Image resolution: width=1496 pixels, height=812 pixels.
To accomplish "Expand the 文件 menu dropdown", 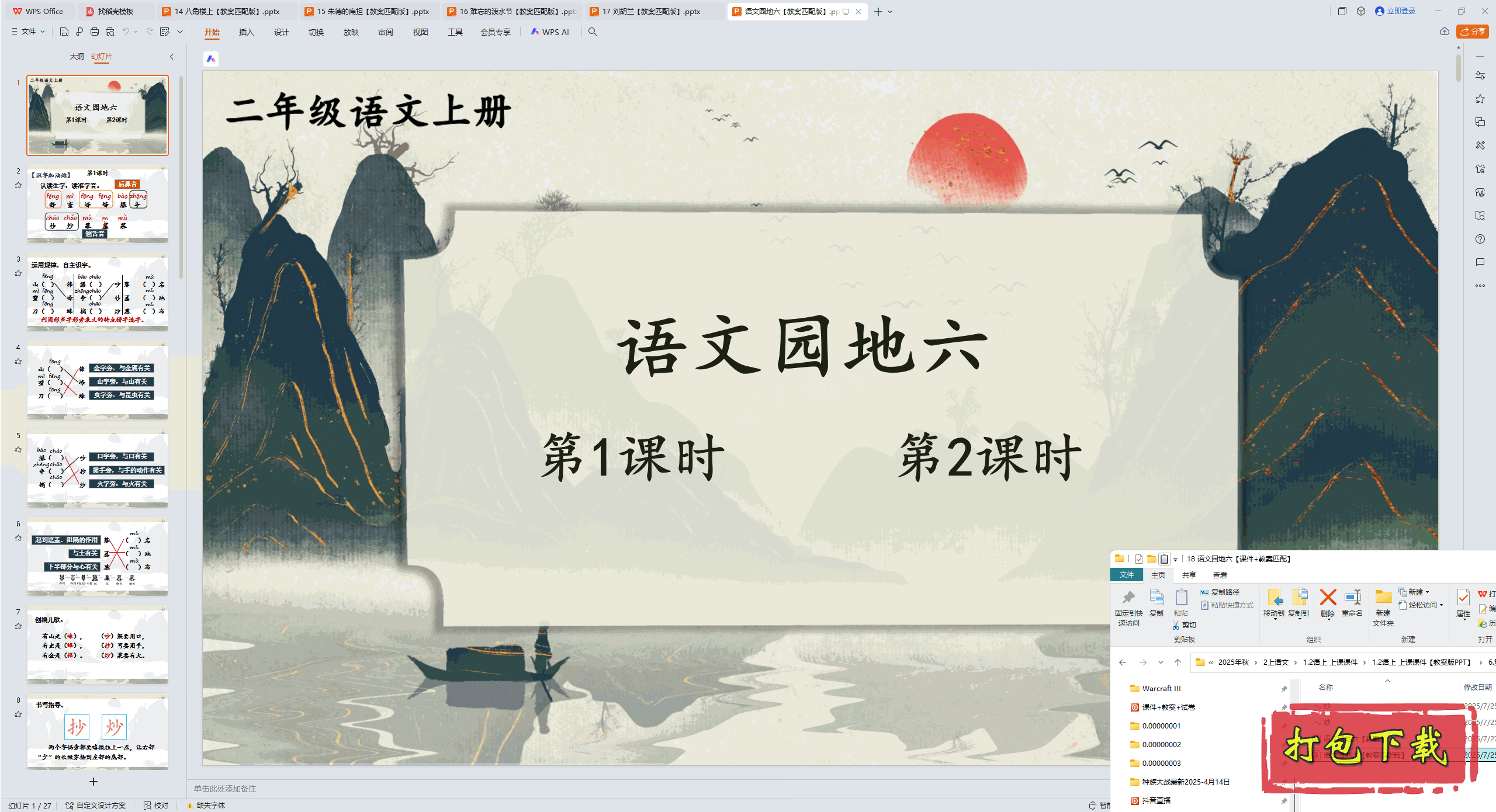I will coord(28,32).
